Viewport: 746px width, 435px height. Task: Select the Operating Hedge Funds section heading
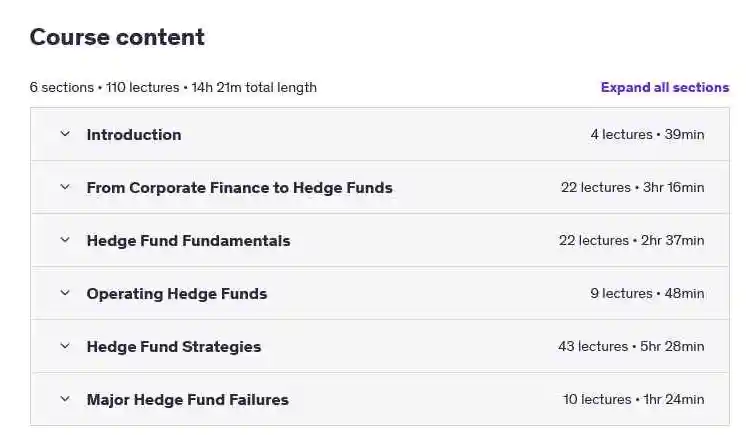point(177,294)
